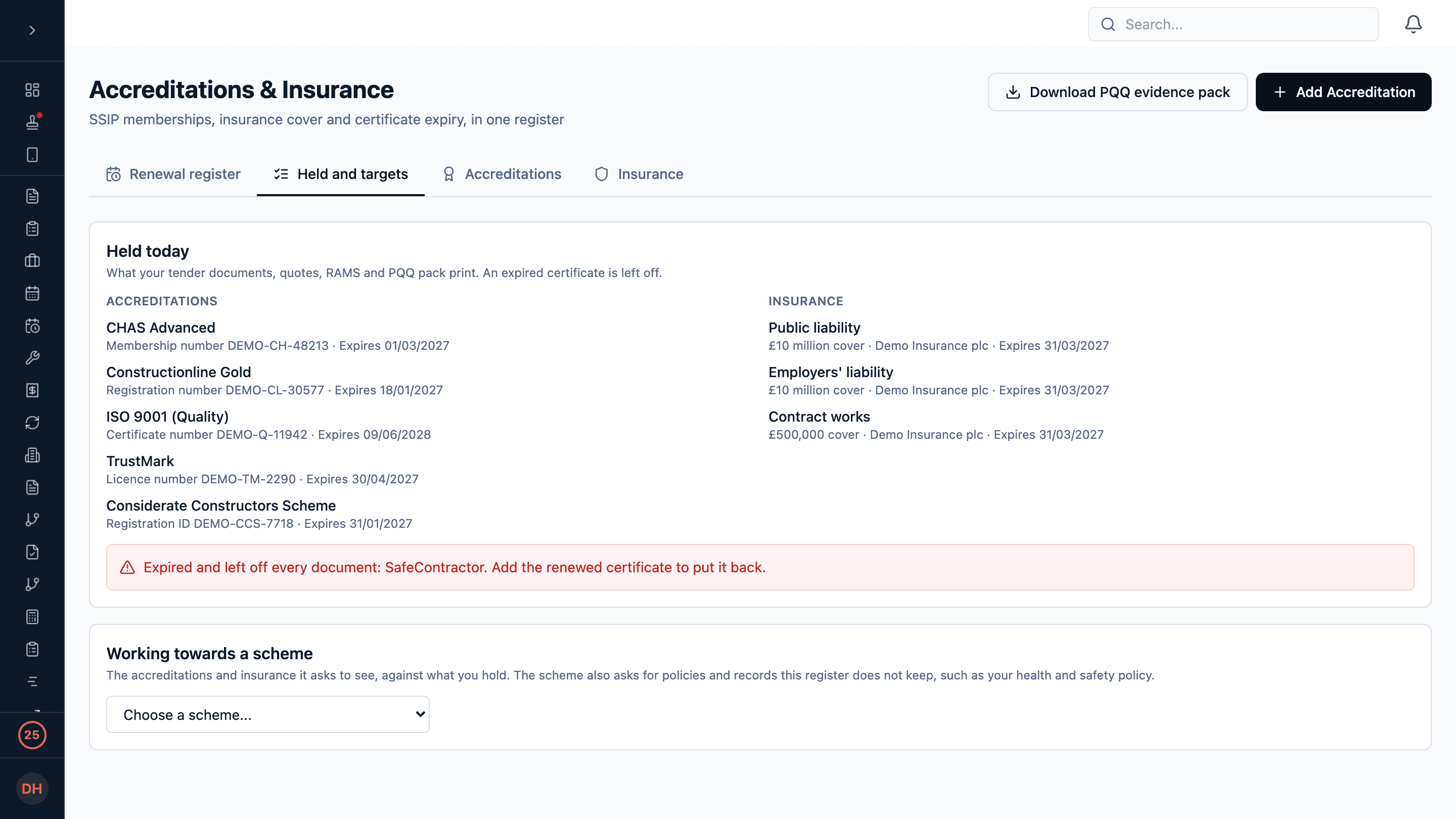Image resolution: width=1456 pixels, height=819 pixels.
Task: Click Membership number DEMO-CH-48213 text
Action: [x=217, y=345]
